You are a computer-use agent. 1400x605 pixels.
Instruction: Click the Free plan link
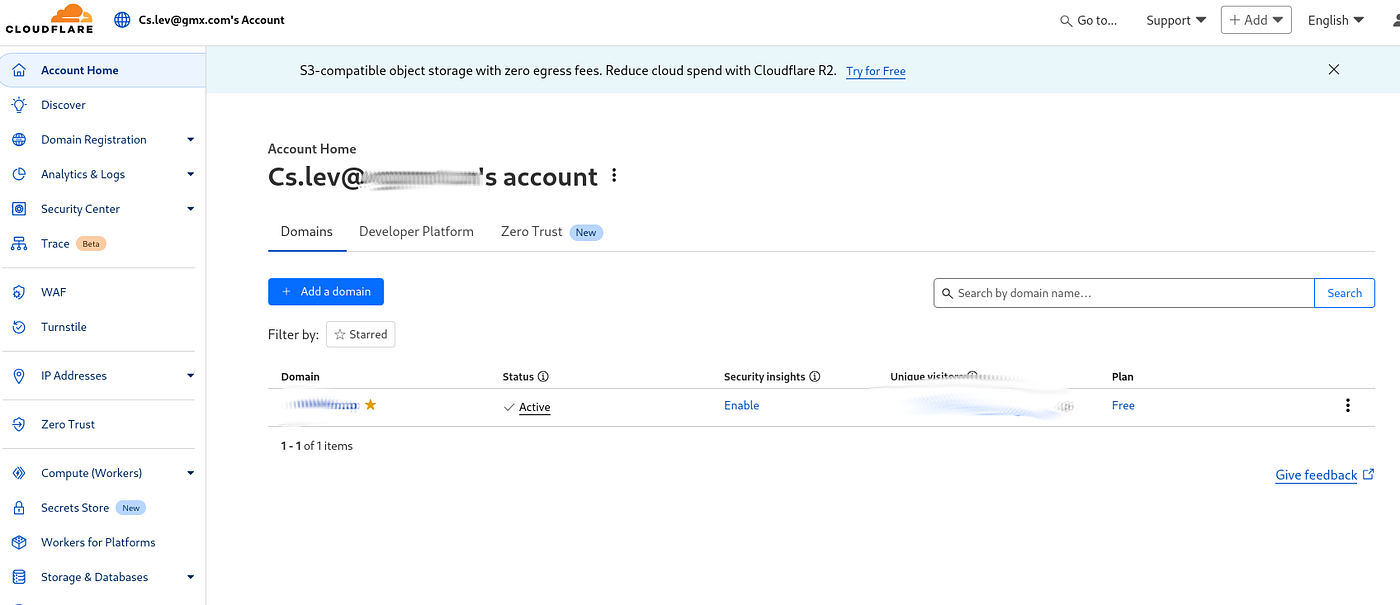1123,405
